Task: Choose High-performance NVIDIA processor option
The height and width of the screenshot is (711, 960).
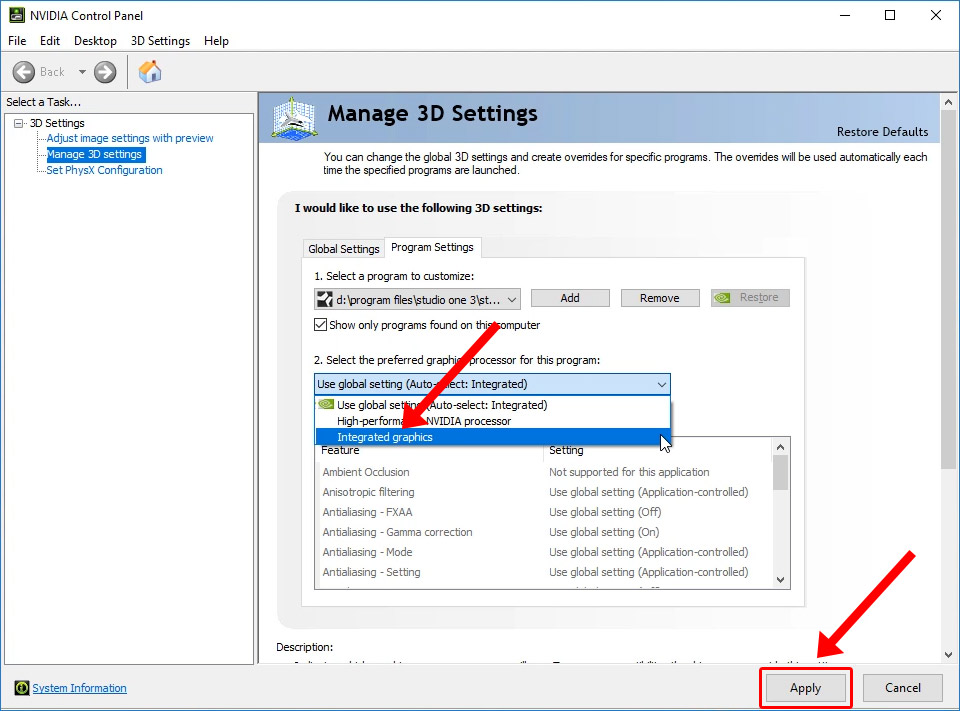Action: 423,421
